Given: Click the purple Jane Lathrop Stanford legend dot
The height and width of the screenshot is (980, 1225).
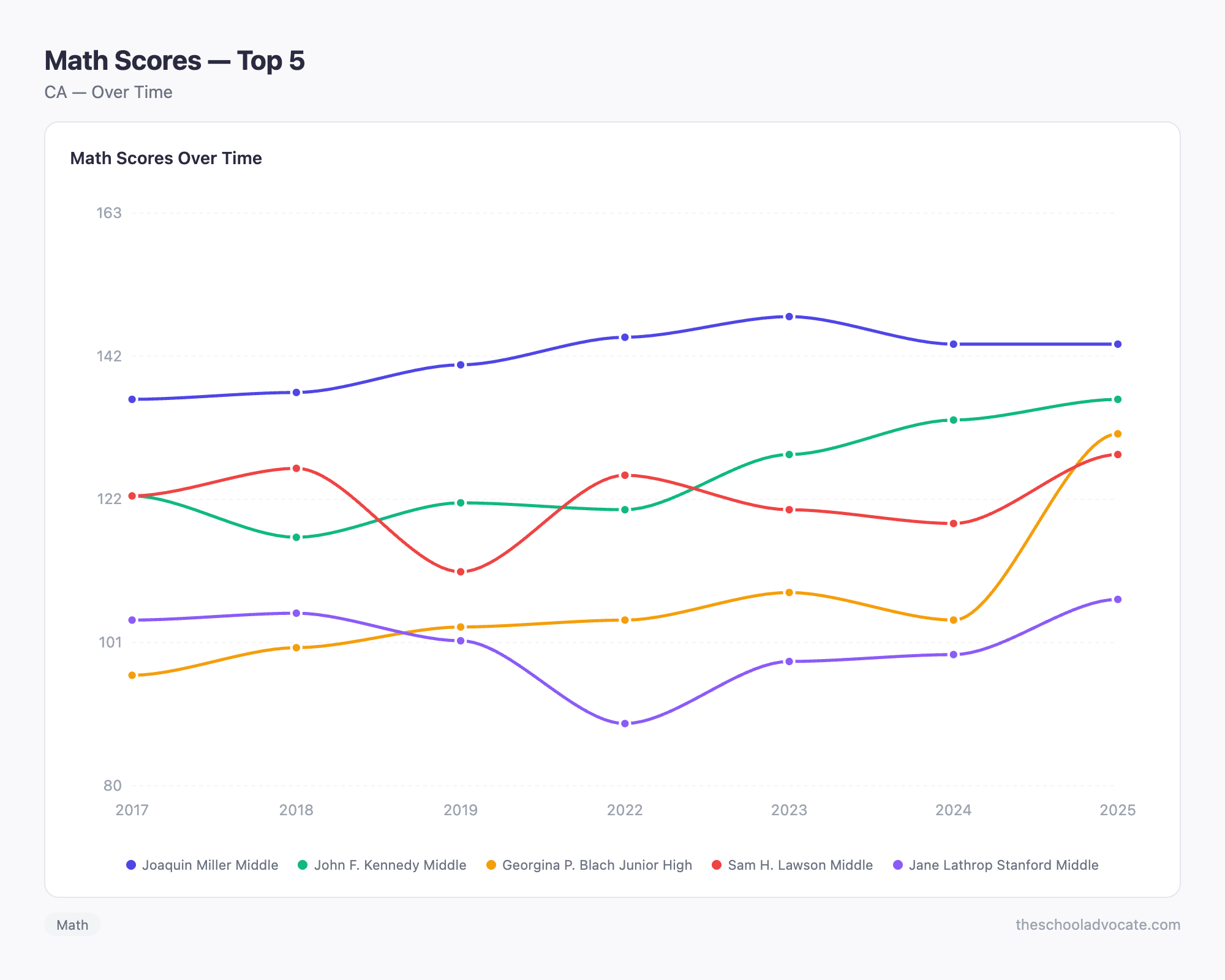Looking at the screenshot, I should click(898, 865).
